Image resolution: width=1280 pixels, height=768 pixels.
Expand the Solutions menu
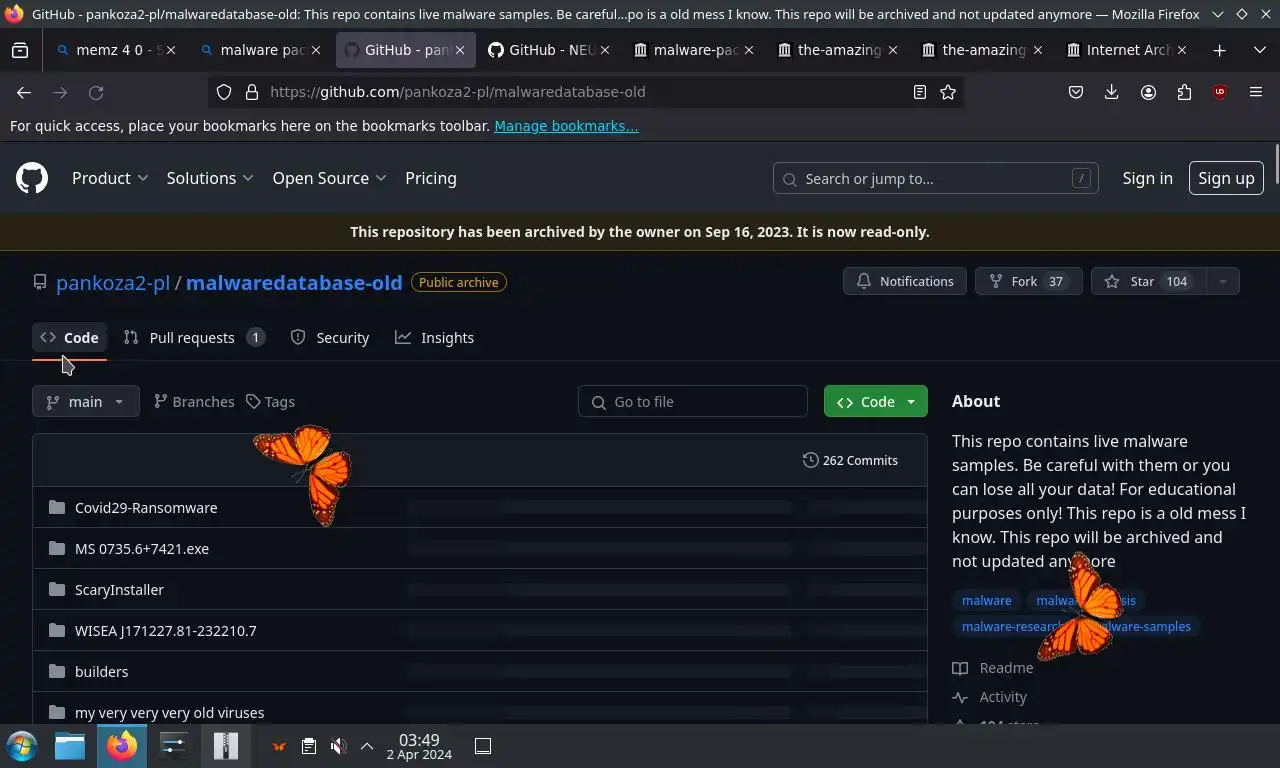point(210,178)
